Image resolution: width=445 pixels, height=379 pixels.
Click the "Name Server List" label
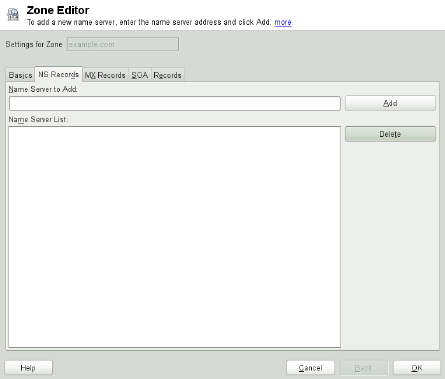[x=38, y=119]
